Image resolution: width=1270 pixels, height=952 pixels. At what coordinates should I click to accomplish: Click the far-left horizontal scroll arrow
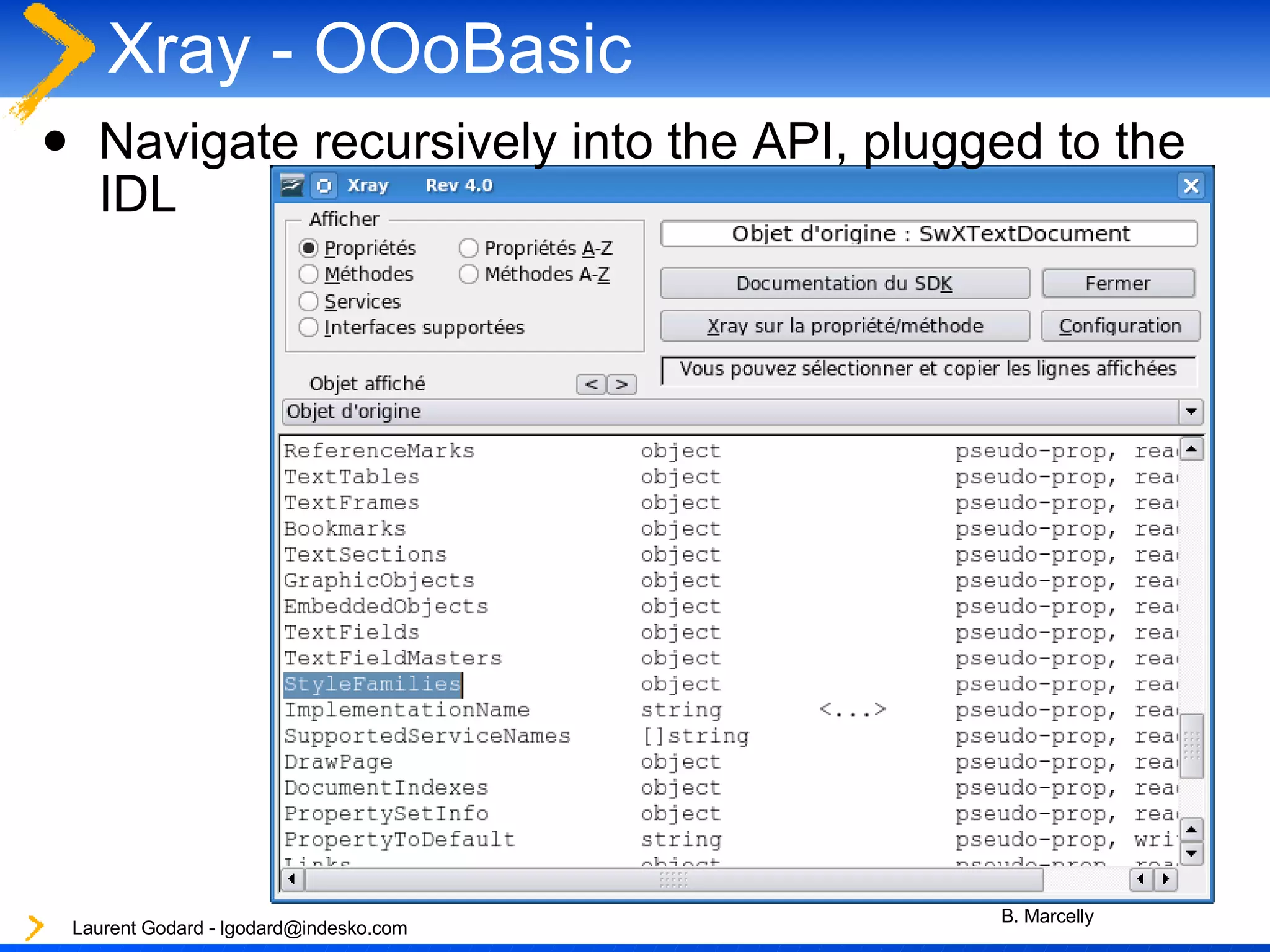click(292, 879)
